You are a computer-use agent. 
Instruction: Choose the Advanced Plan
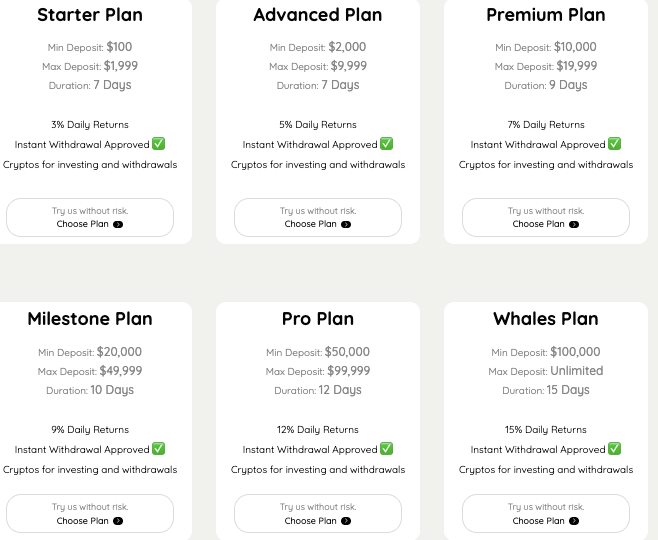318,217
